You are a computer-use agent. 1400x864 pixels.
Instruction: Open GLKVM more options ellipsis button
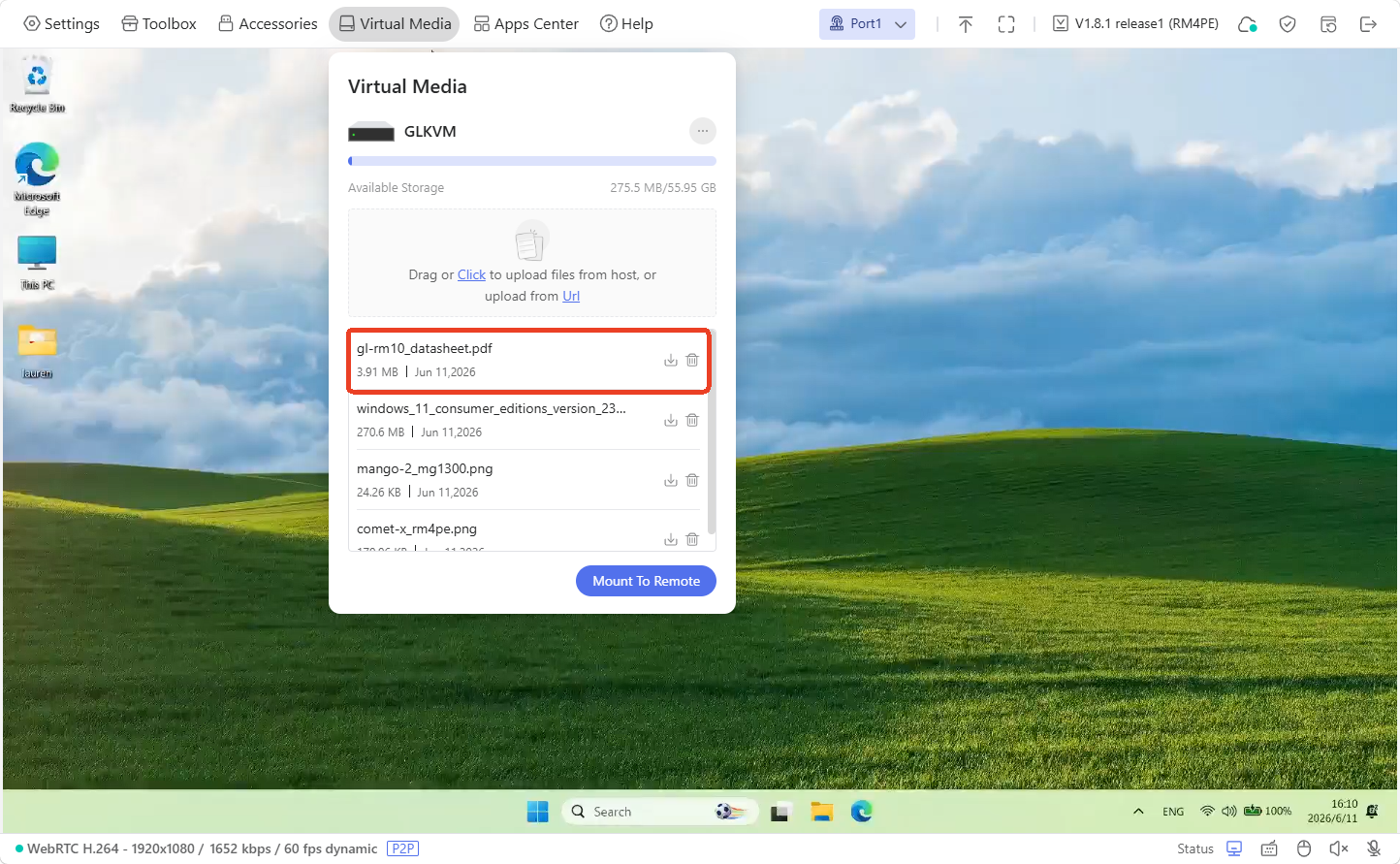(703, 130)
